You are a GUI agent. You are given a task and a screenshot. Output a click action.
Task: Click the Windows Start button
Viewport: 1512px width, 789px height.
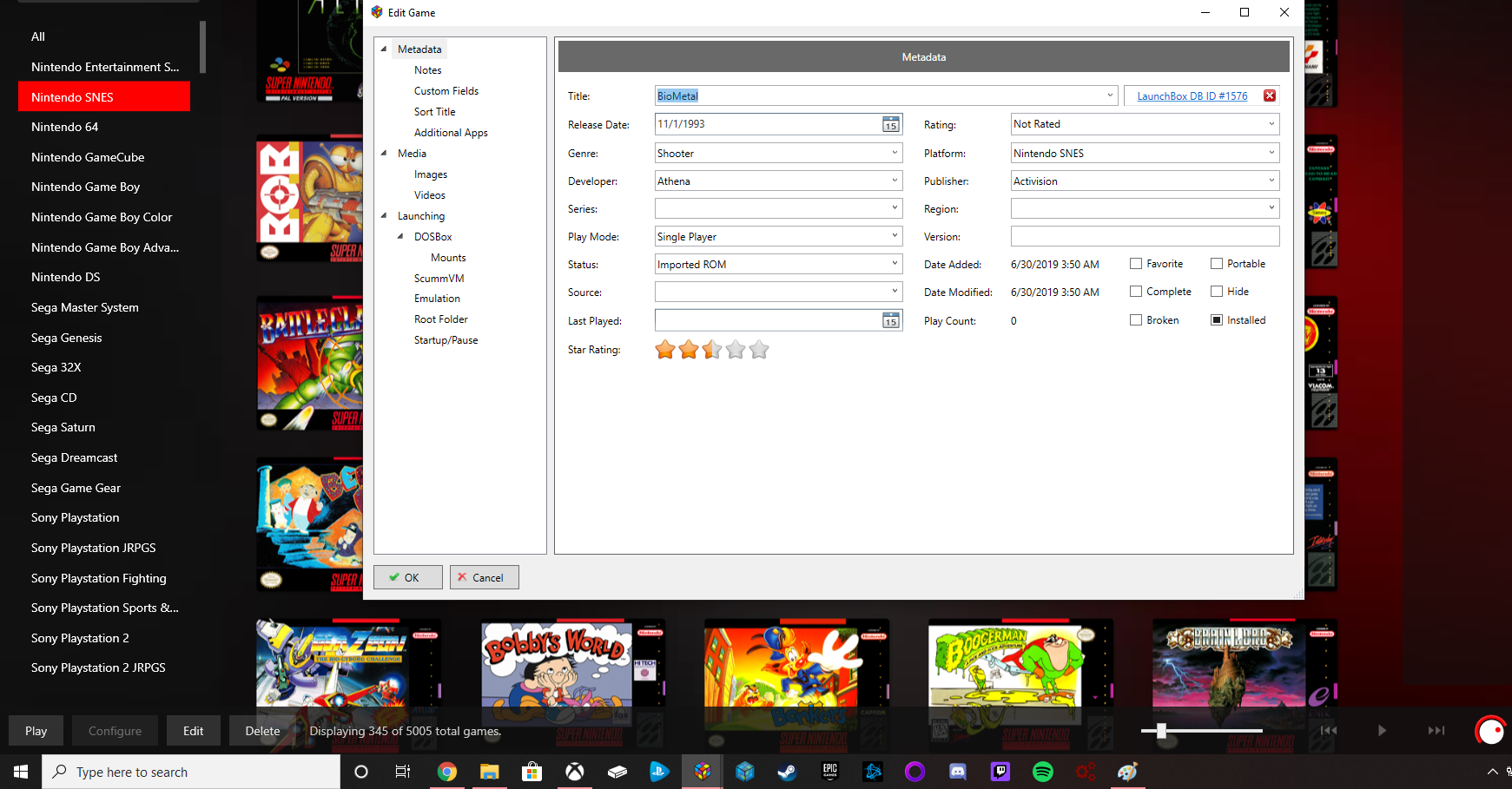coord(21,772)
